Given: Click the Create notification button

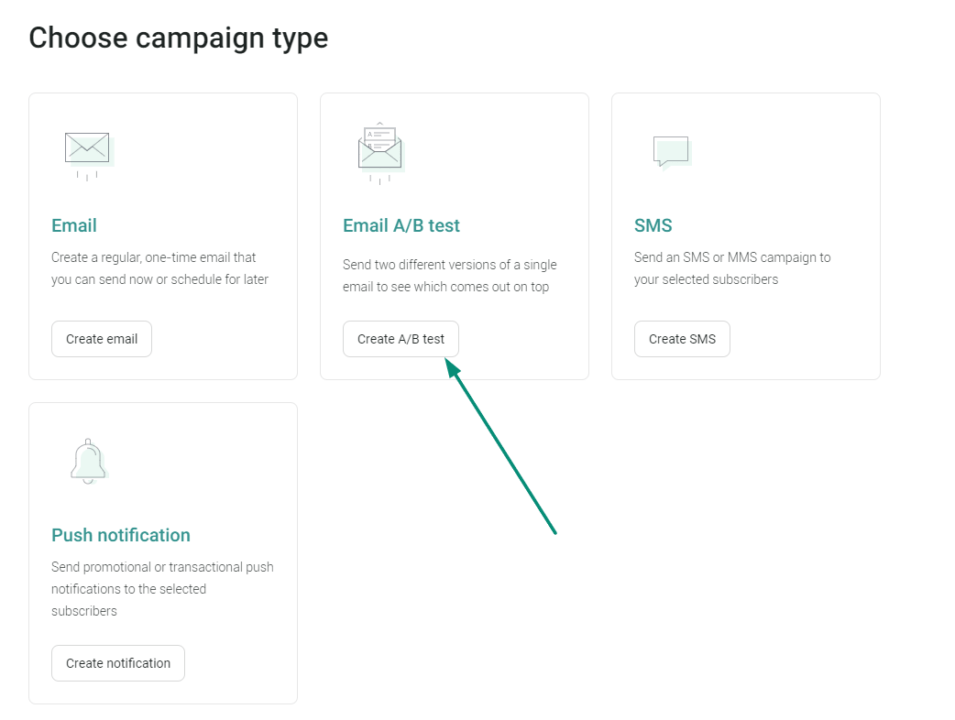Looking at the screenshot, I should [117, 662].
